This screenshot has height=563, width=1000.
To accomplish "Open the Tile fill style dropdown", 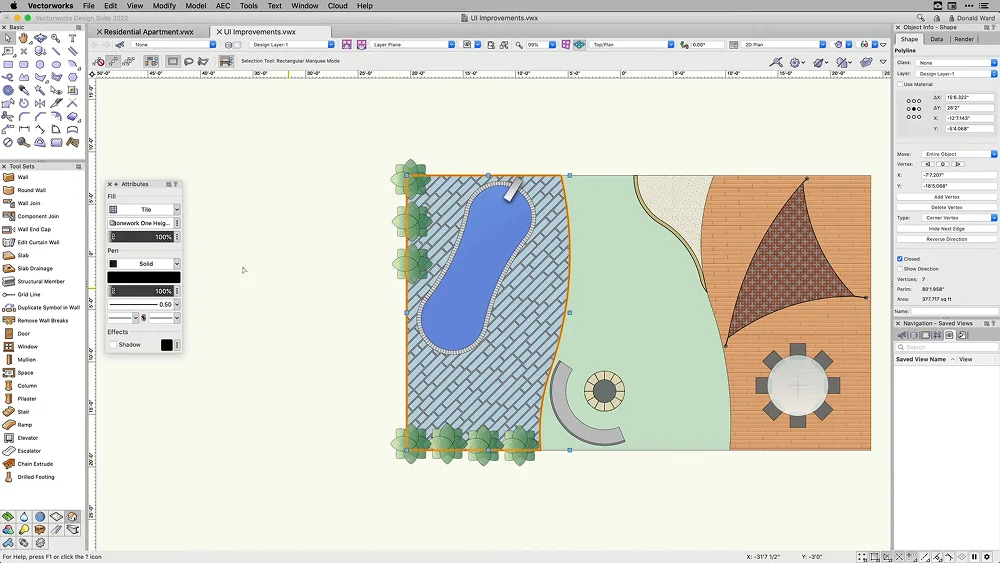I will click(x=145, y=210).
